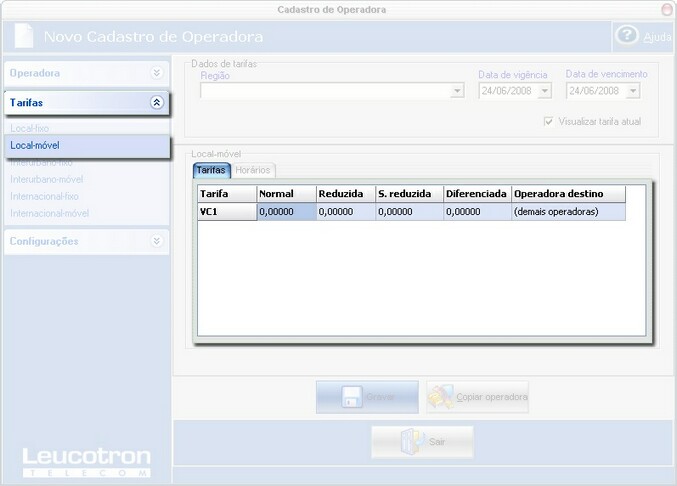Click the S. reduzida column header
This screenshot has height=486, width=677.
pyautogui.click(x=410, y=194)
